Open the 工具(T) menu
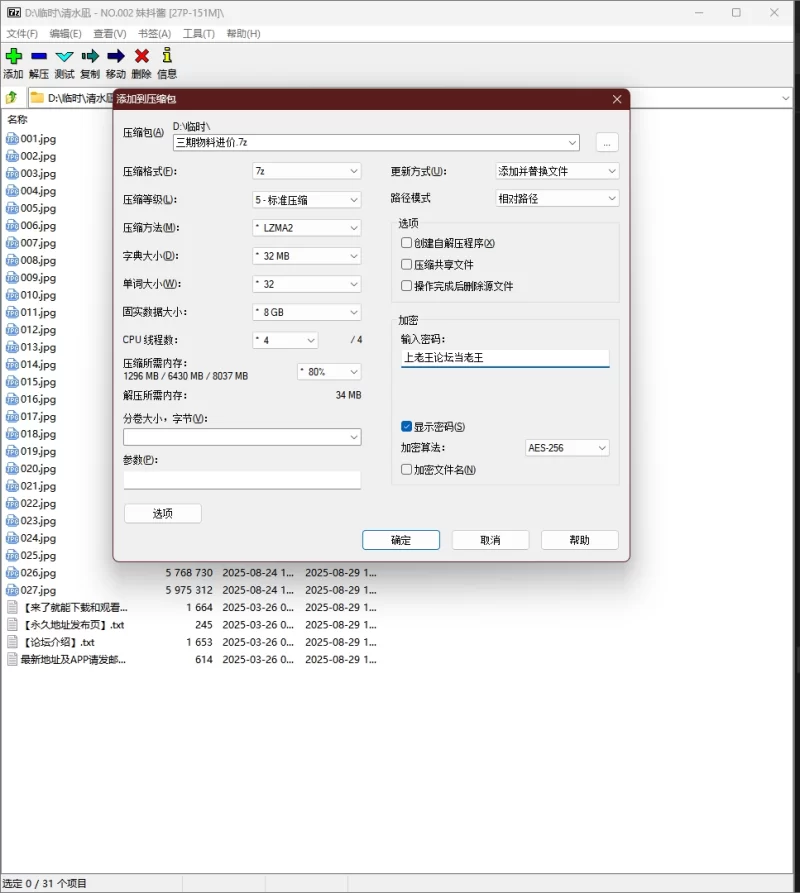800x893 pixels. (x=199, y=34)
